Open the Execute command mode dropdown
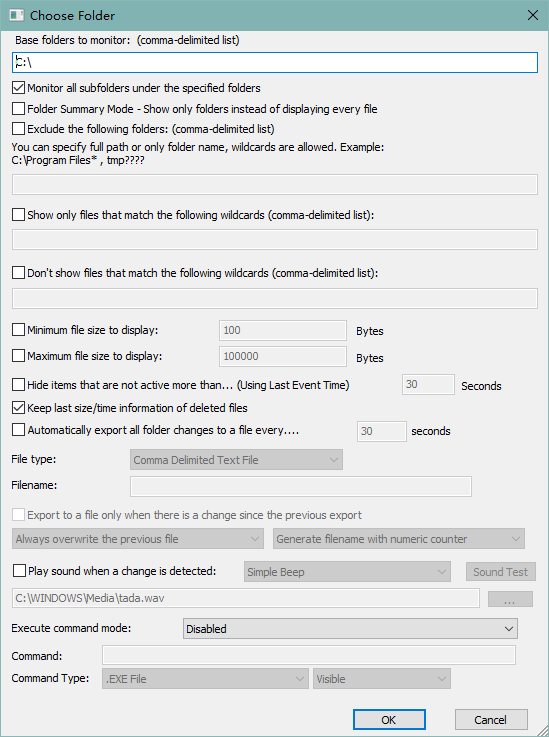 pos(350,628)
